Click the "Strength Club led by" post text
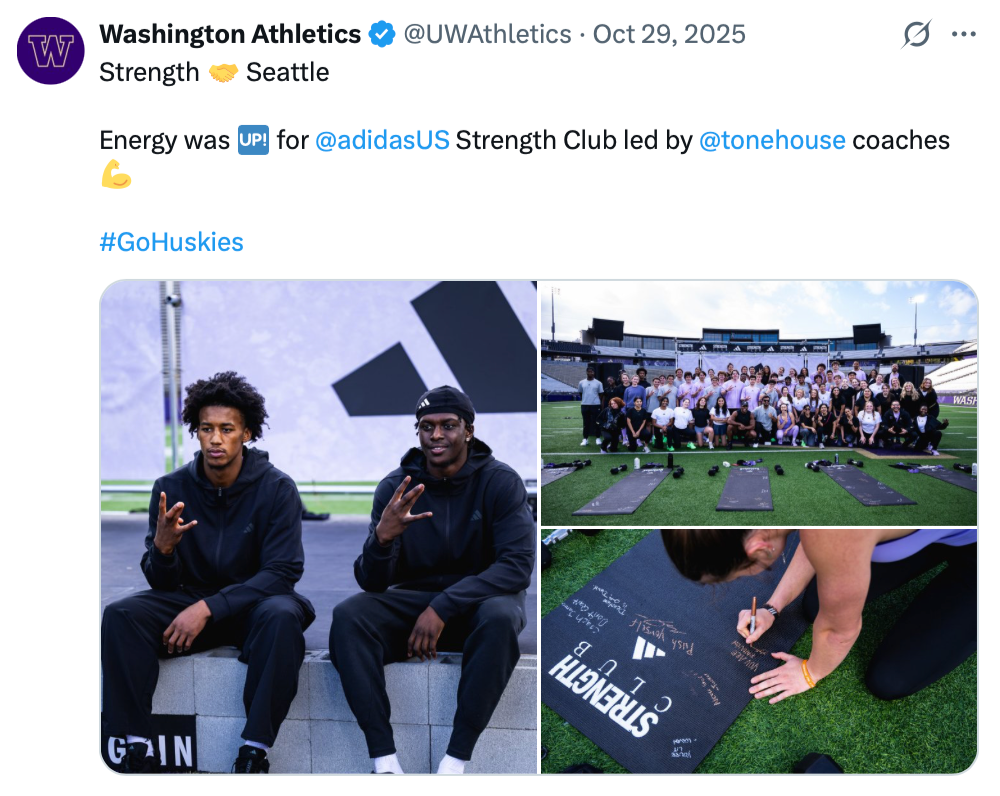Viewport: 1000px width, 796px height. pyautogui.click(x=574, y=140)
